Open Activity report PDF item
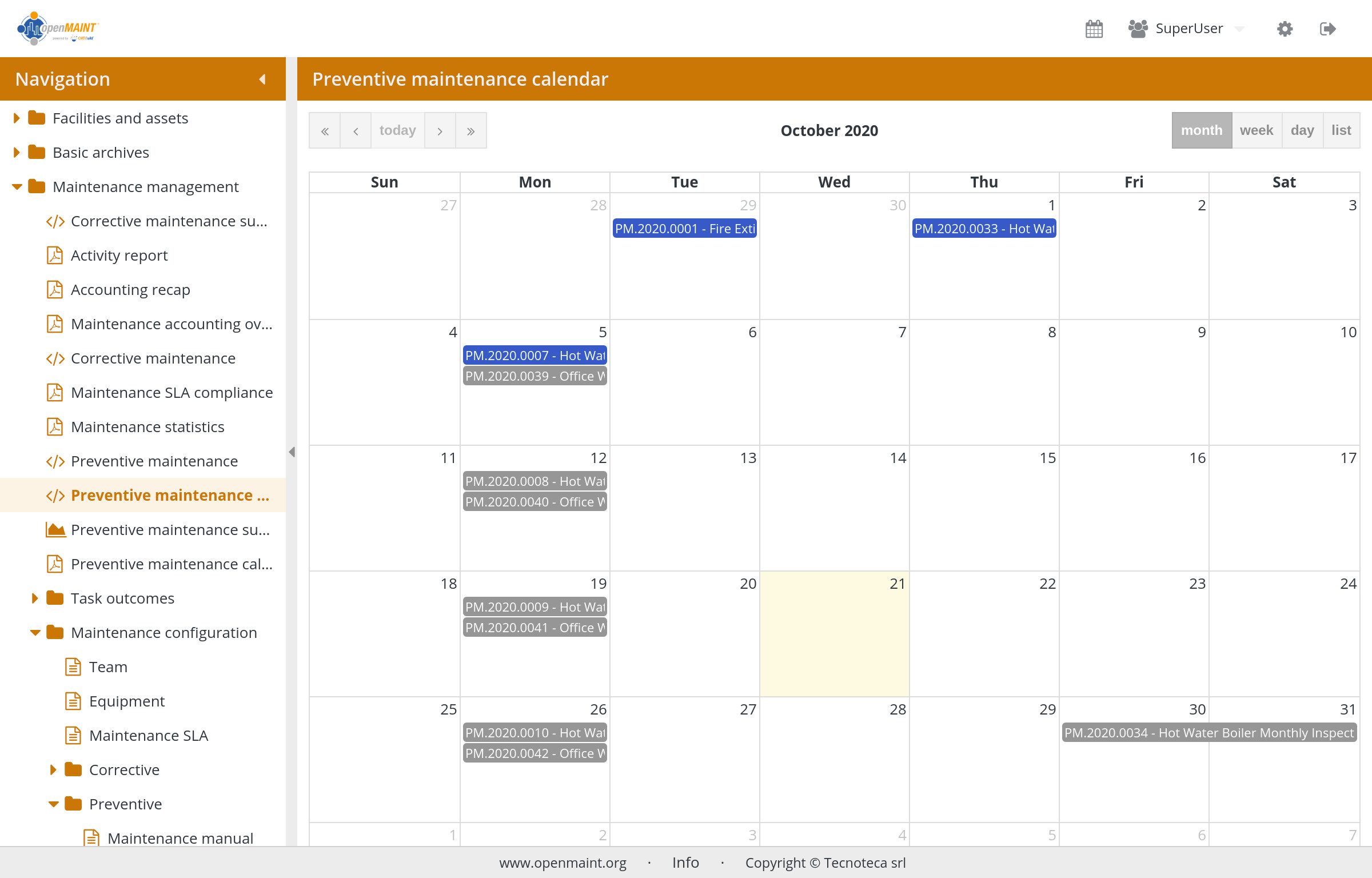The image size is (1372, 878). (119, 256)
